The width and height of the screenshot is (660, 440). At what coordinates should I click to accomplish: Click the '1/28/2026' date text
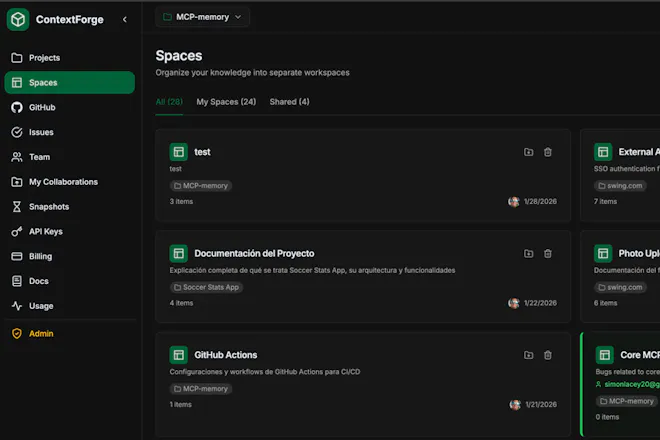(540, 202)
